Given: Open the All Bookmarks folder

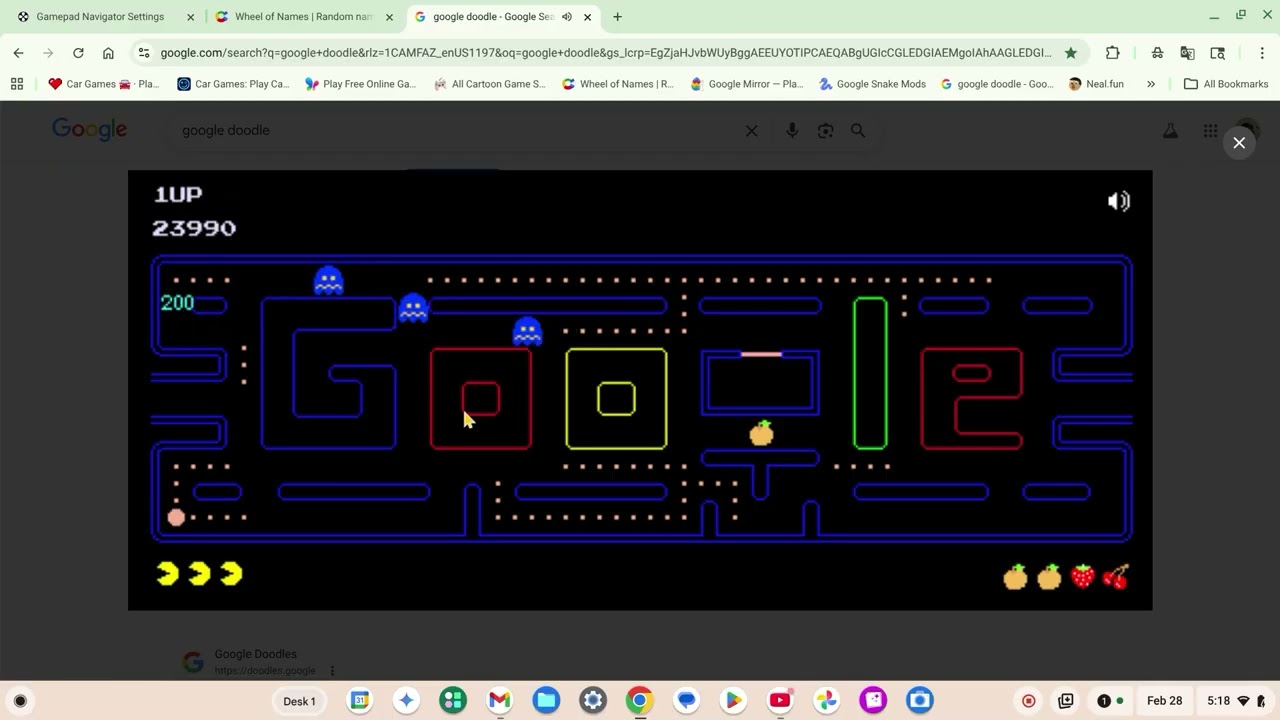Looking at the screenshot, I should coord(1225,84).
